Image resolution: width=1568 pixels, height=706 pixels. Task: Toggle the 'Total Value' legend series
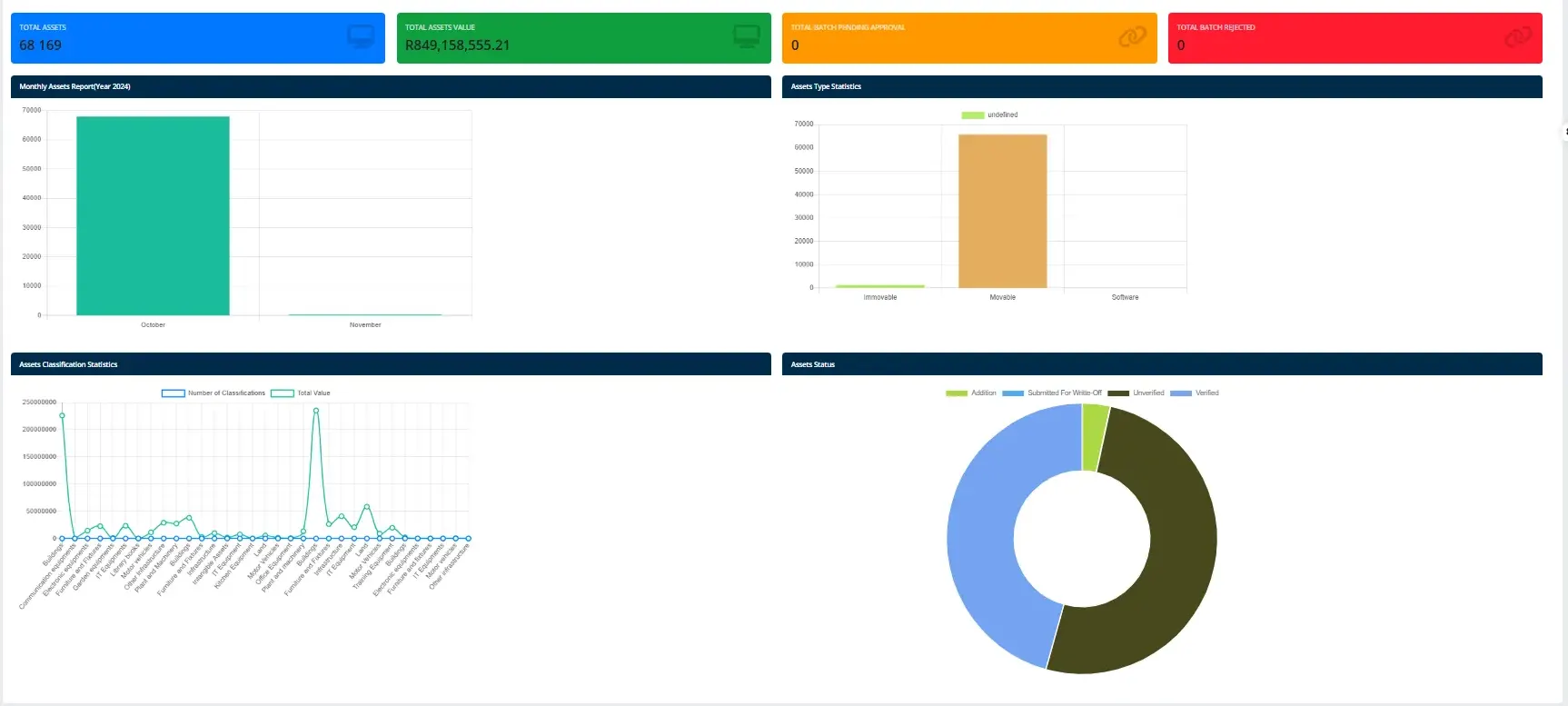click(x=301, y=393)
